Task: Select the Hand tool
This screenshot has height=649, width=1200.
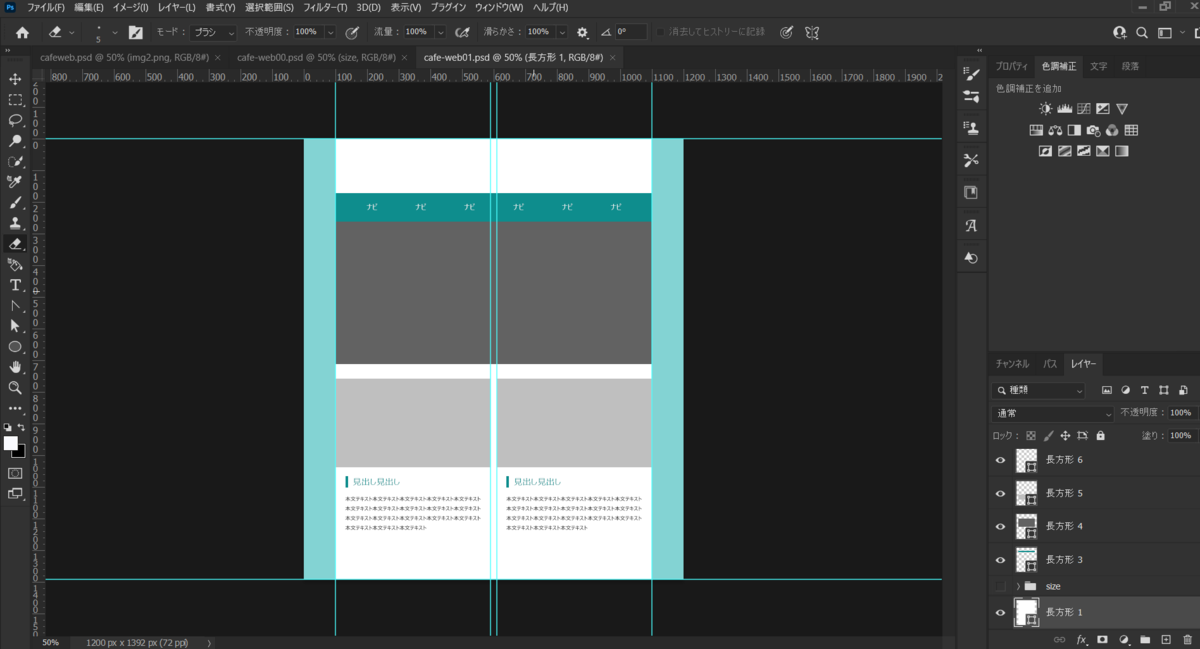Action: [x=15, y=367]
